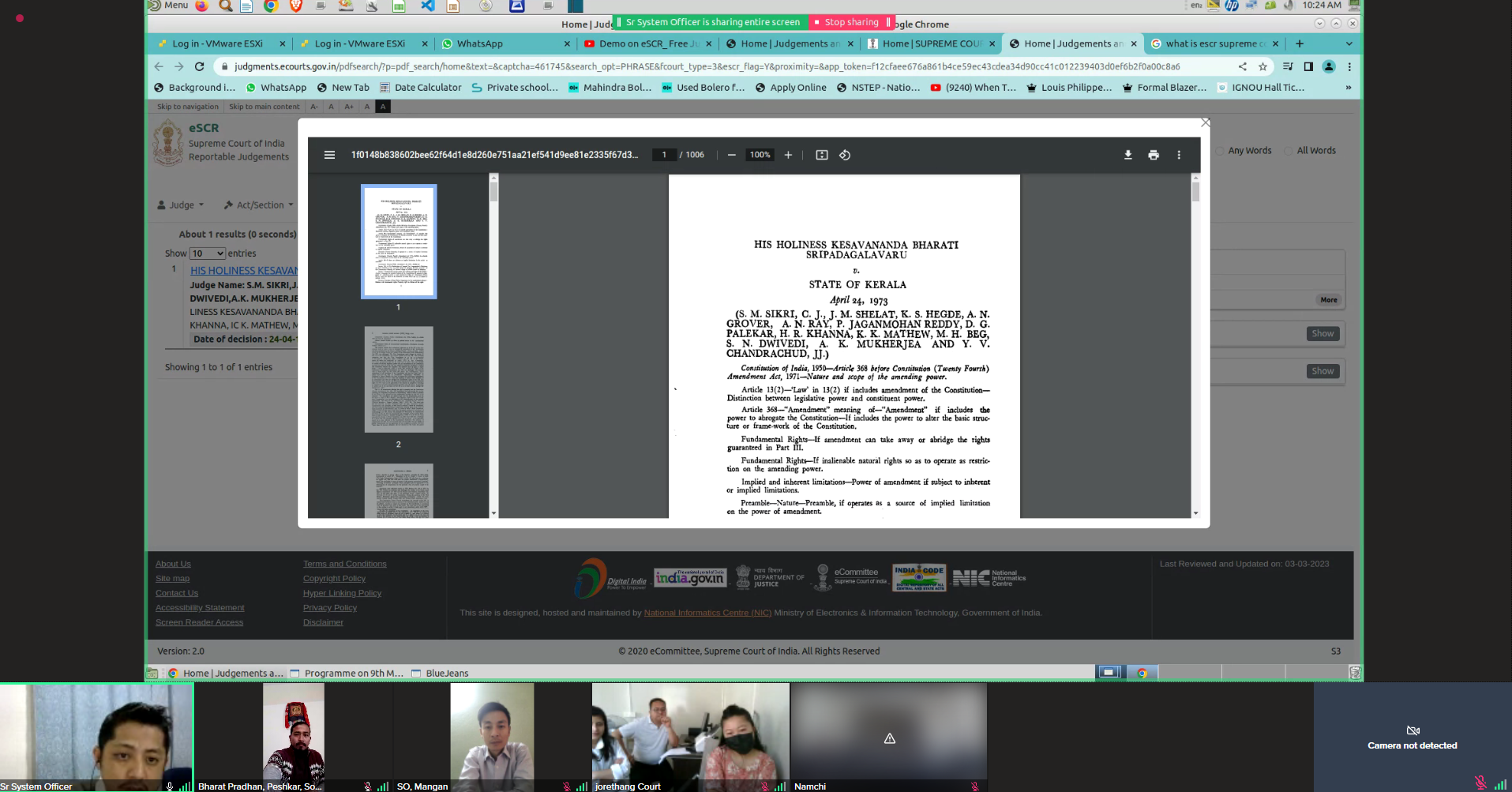Select the All Words radio option
Viewport: 1512px width, 792px height.
coord(1289,151)
